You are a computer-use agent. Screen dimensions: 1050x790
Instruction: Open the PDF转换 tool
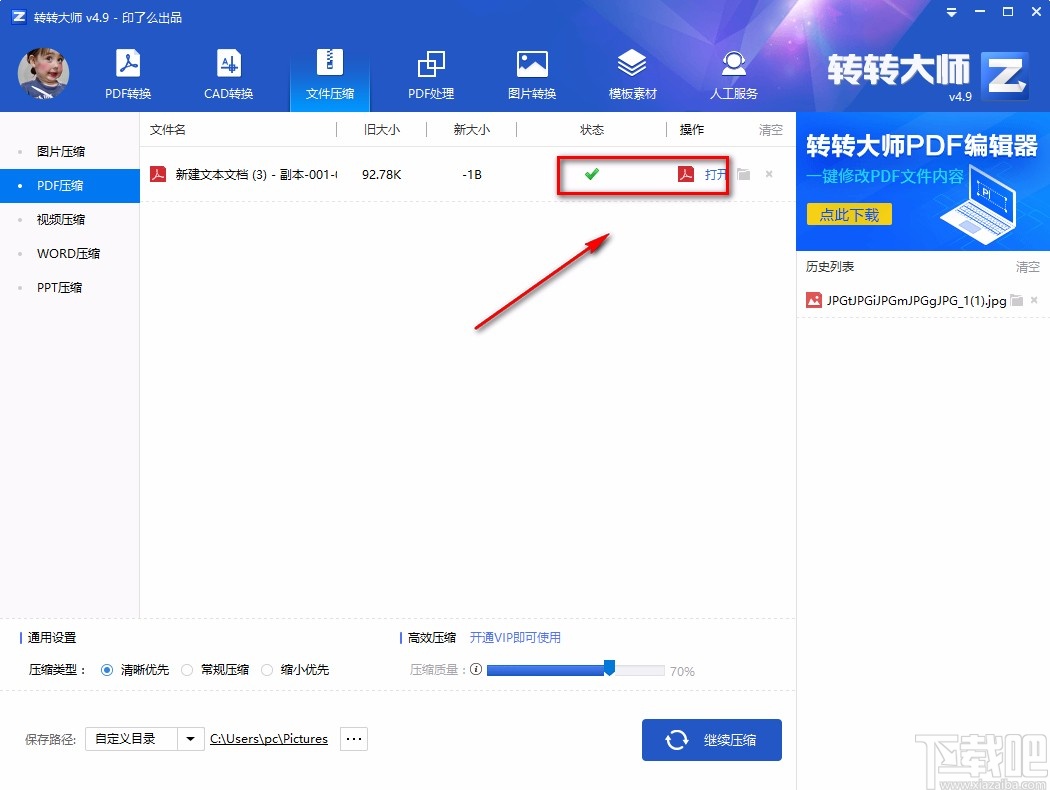[x=127, y=72]
